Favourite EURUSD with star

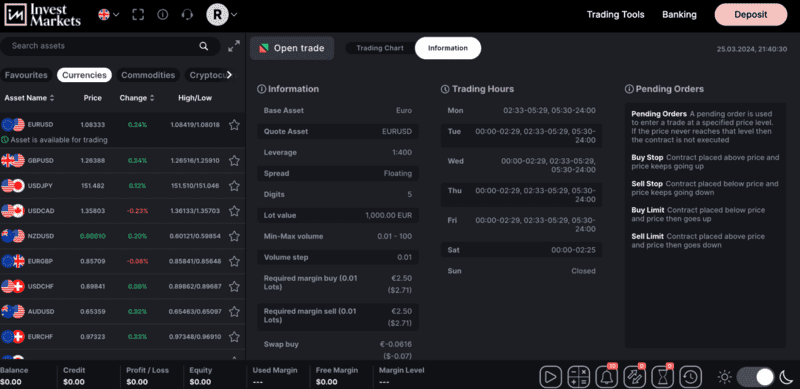click(234, 125)
